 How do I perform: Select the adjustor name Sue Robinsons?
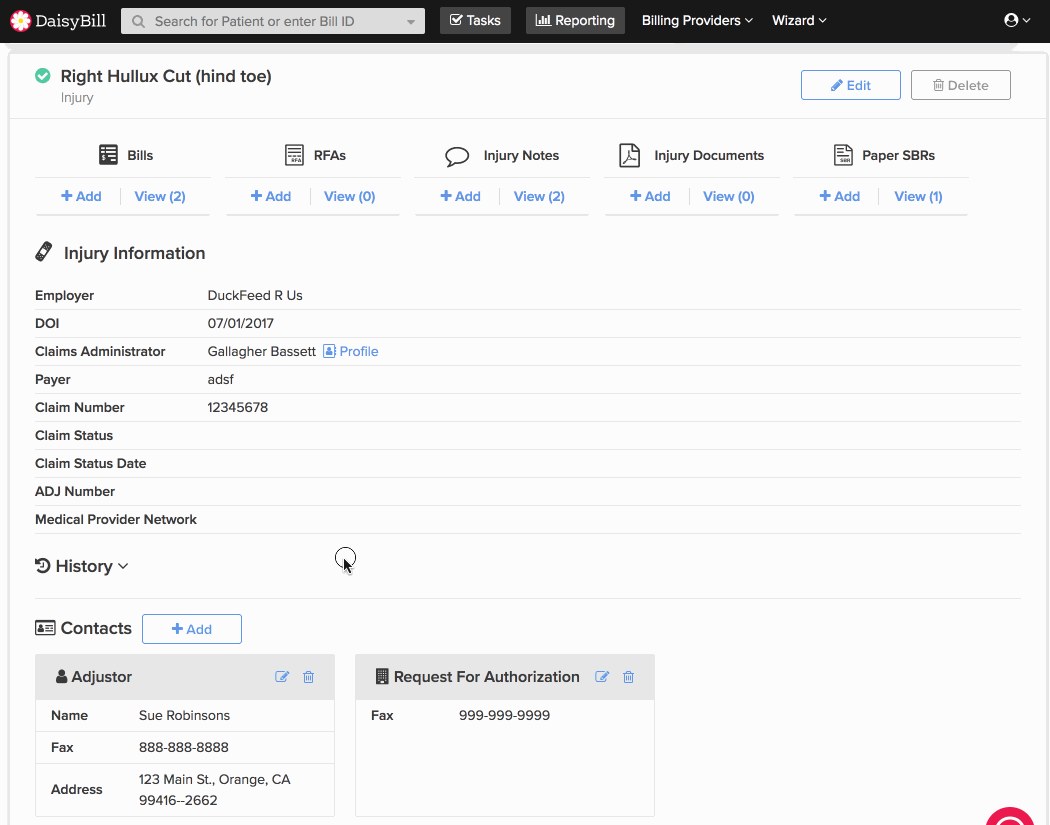tap(184, 715)
